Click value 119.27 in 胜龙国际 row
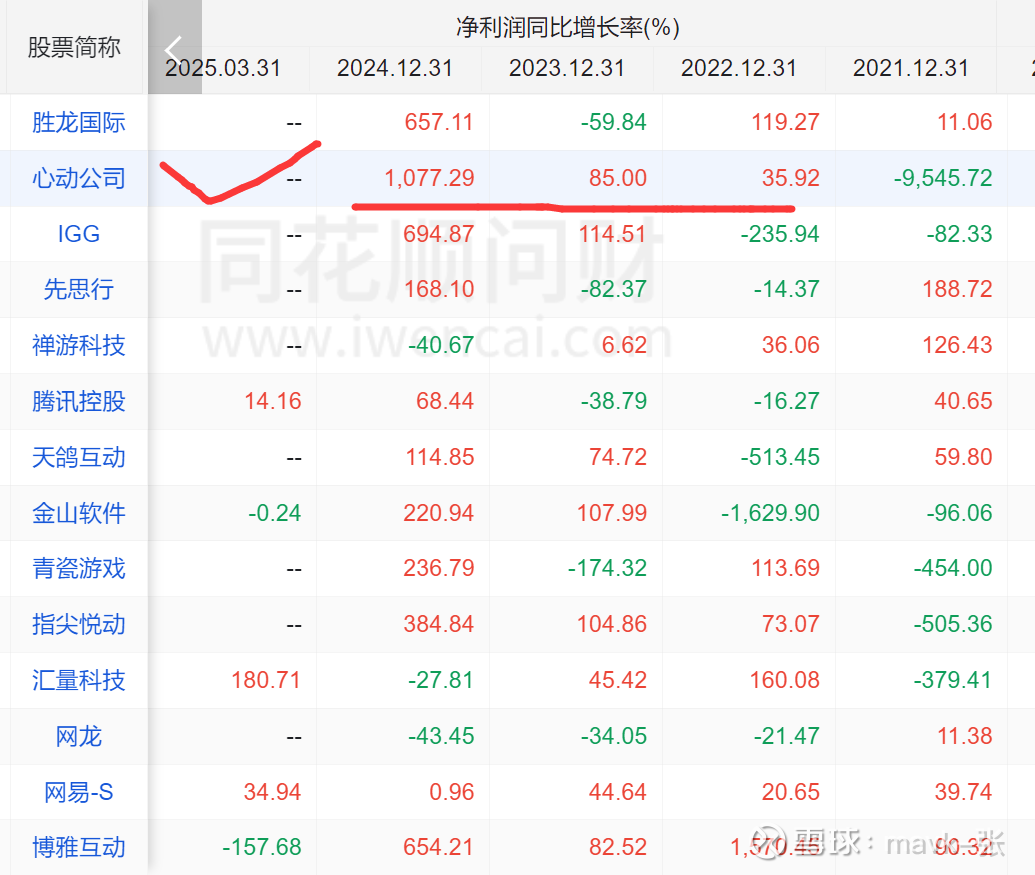This screenshot has width=1035, height=875. click(785, 122)
